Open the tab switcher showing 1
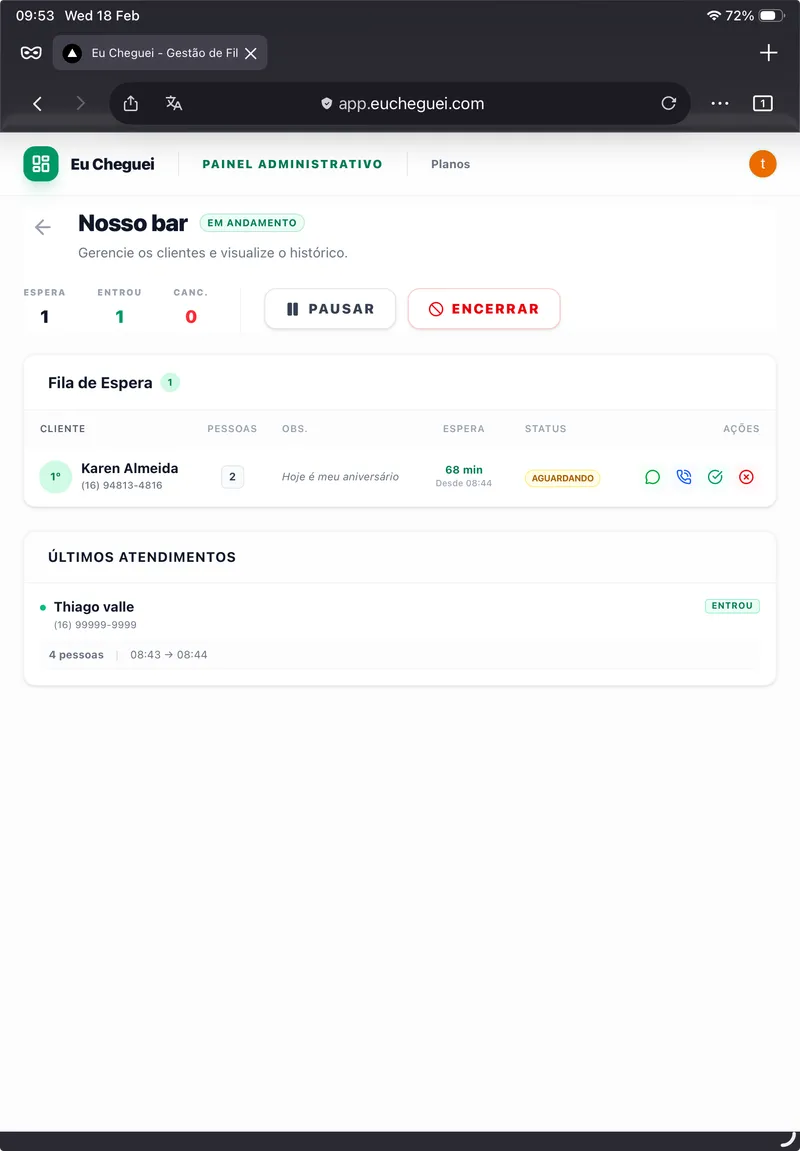Screen dimensions: 800x1151 [762, 103]
